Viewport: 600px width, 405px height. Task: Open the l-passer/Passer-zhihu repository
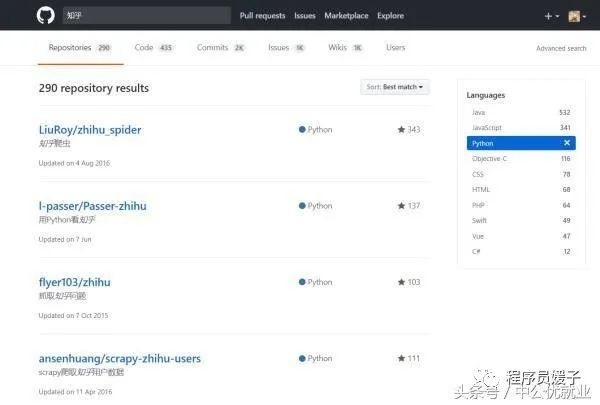[x=93, y=206]
